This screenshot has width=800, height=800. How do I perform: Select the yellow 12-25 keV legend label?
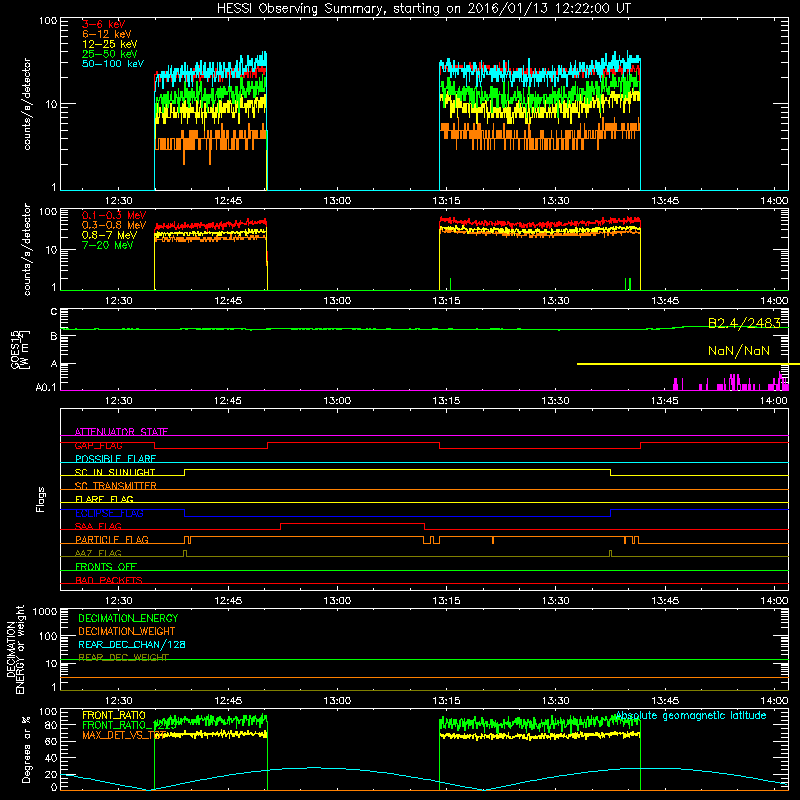[109, 44]
